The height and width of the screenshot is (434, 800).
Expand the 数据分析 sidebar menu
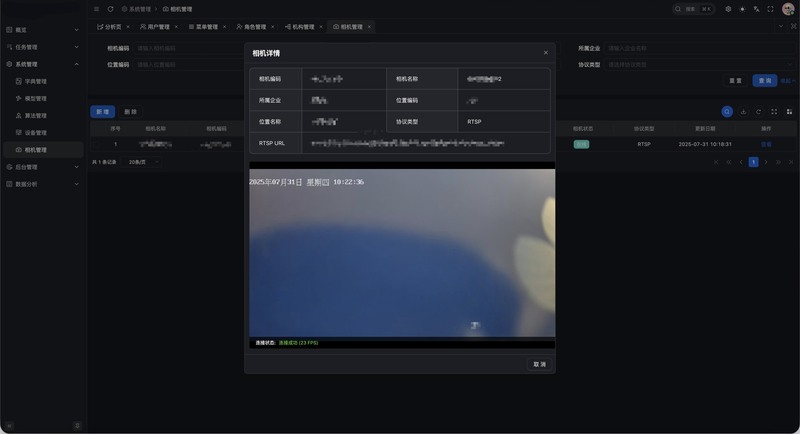43,184
